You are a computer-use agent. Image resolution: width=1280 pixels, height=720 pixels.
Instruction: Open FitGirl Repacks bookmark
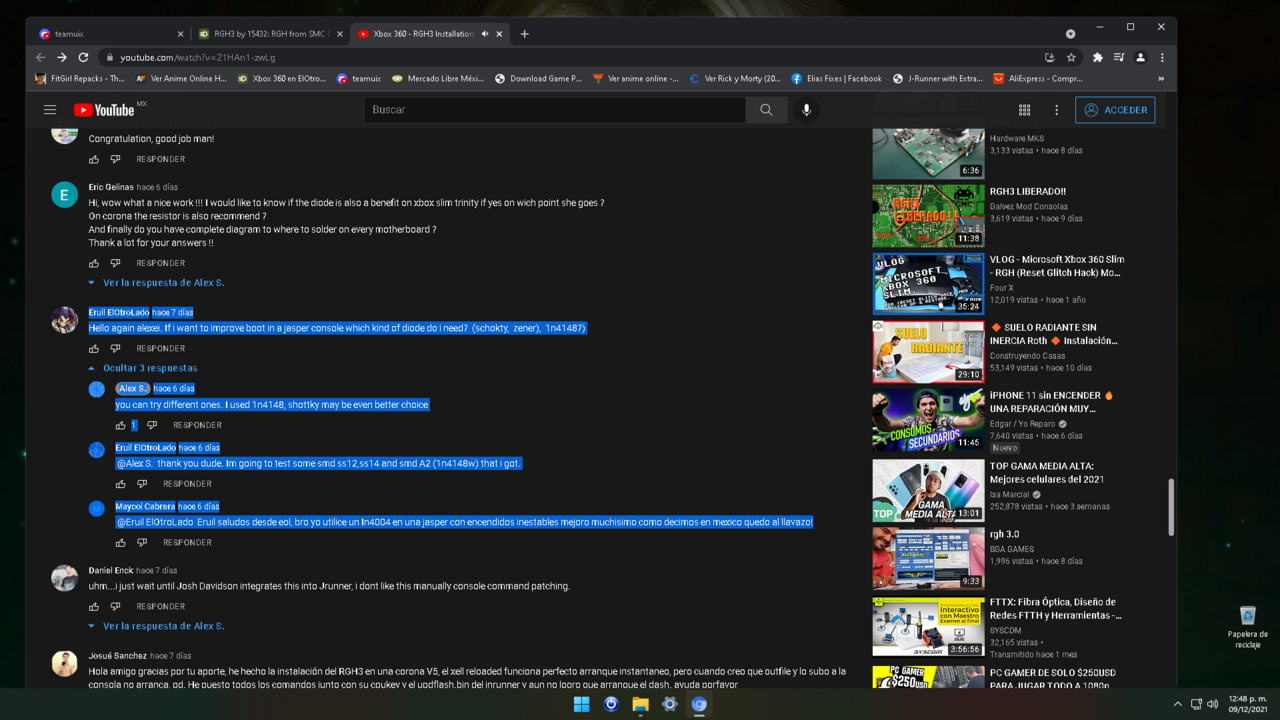[x=80, y=78]
